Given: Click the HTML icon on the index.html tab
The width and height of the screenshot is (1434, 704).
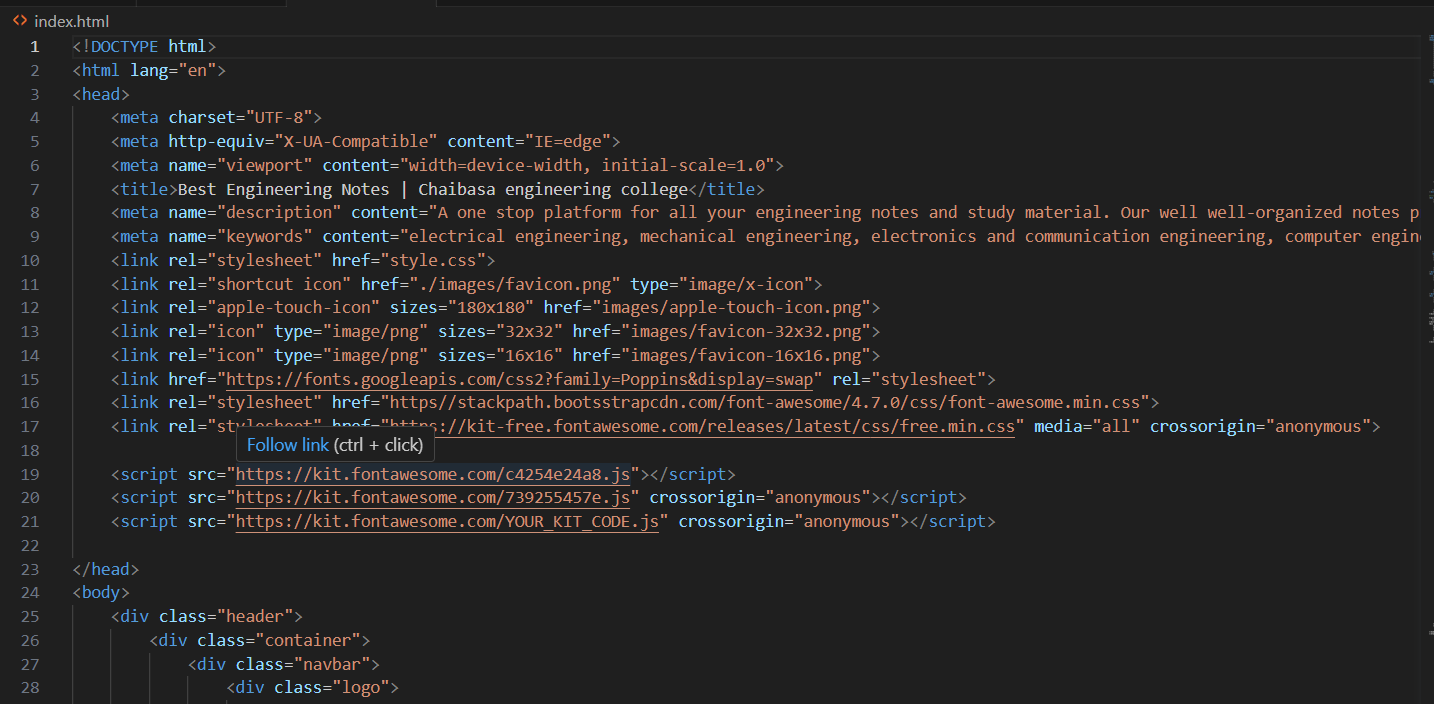Looking at the screenshot, I should click(22, 20).
